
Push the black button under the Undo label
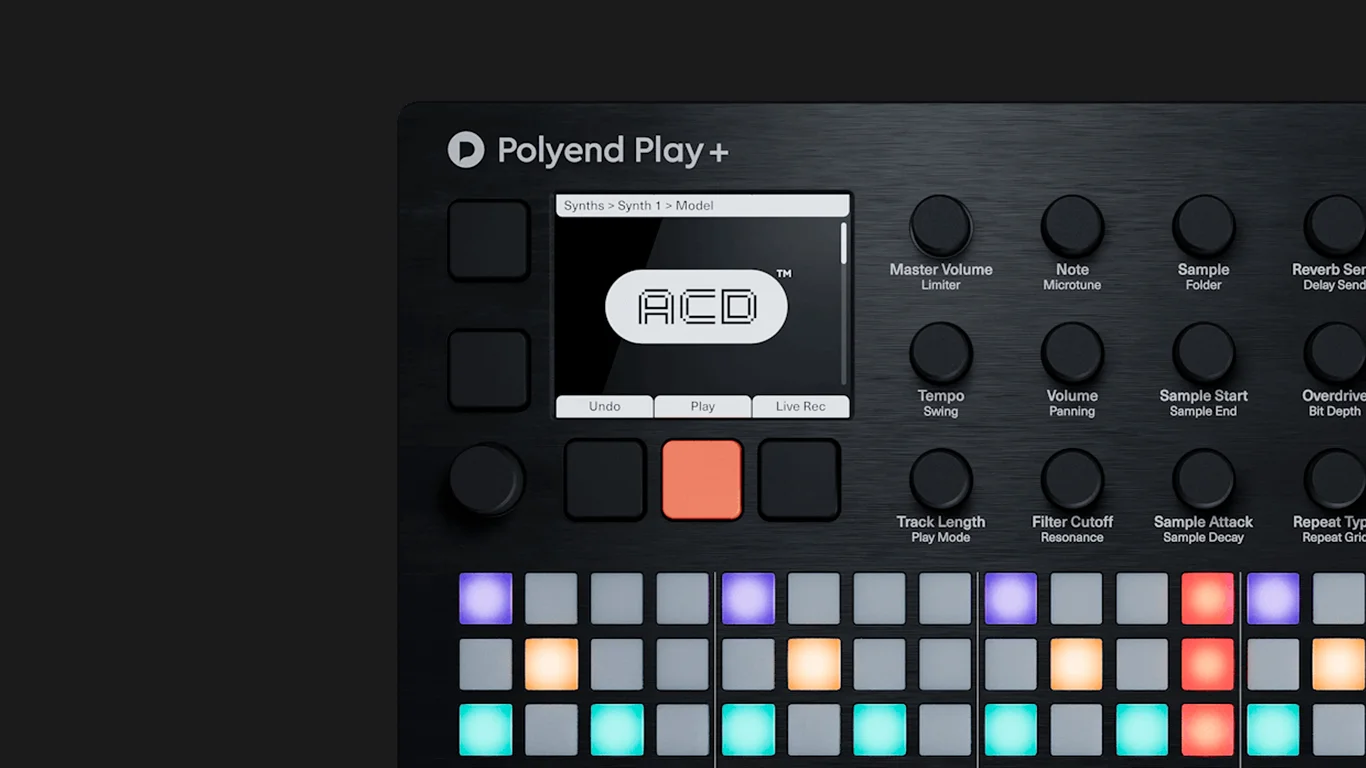pos(605,480)
